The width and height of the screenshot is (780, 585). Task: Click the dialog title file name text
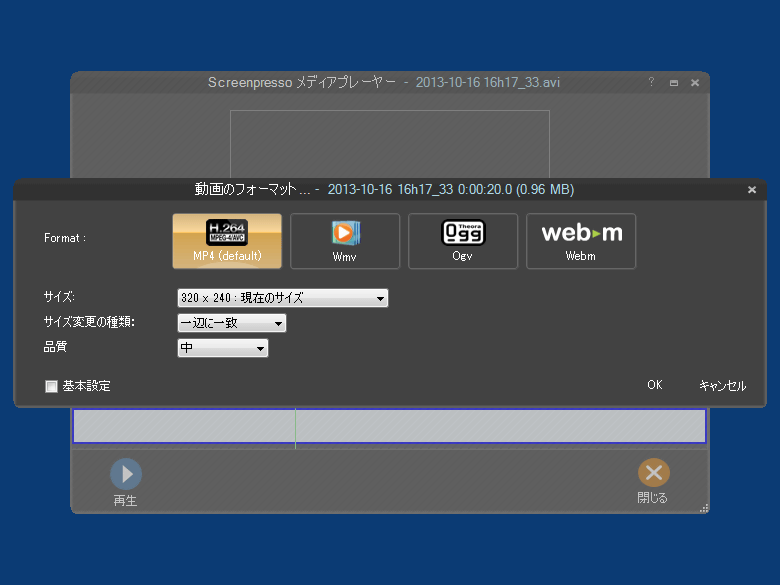[451, 190]
